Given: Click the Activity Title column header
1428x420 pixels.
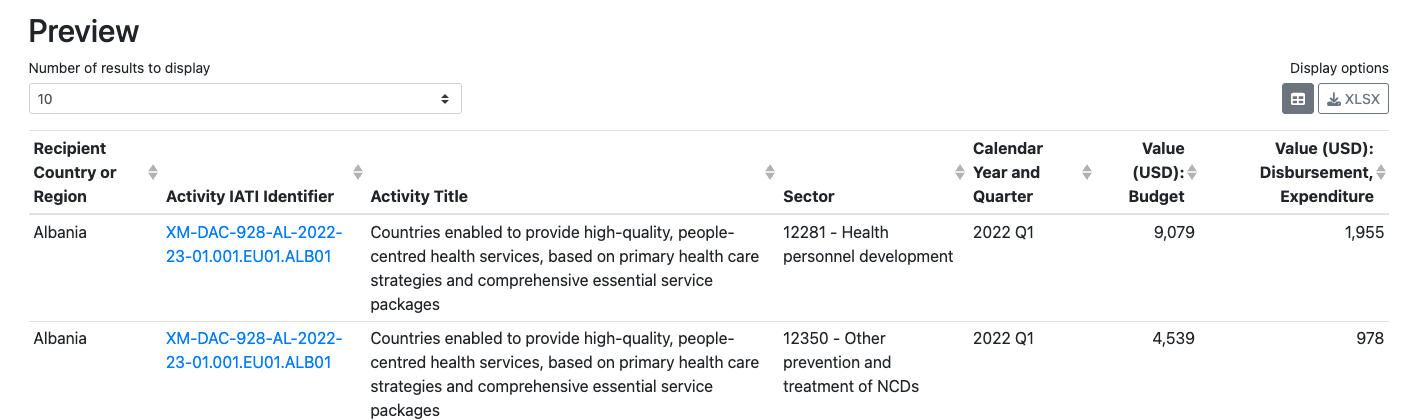Looking at the screenshot, I should click(x=419, y=196).
